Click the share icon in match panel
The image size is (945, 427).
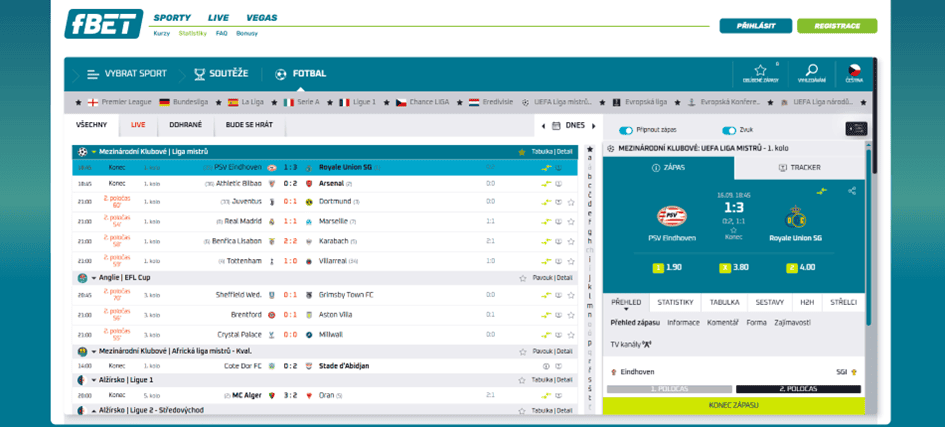[852, 191]
